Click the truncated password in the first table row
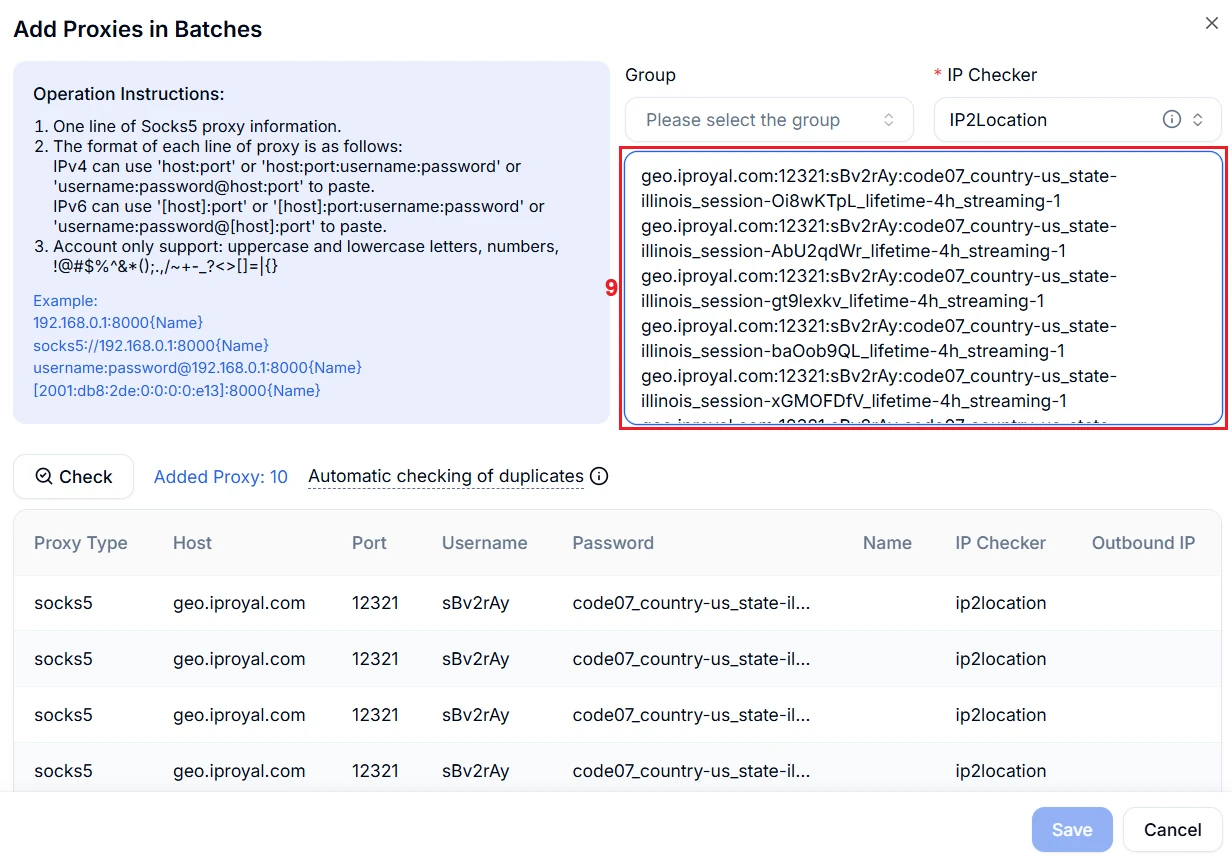Viewport: 1232px width, 857px height. (x=691, y=603)
